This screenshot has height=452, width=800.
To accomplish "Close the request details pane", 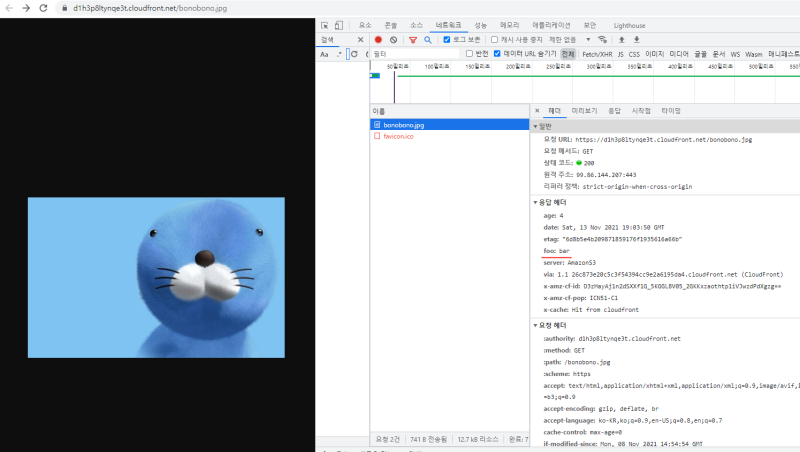I will [x=537, y=111].
